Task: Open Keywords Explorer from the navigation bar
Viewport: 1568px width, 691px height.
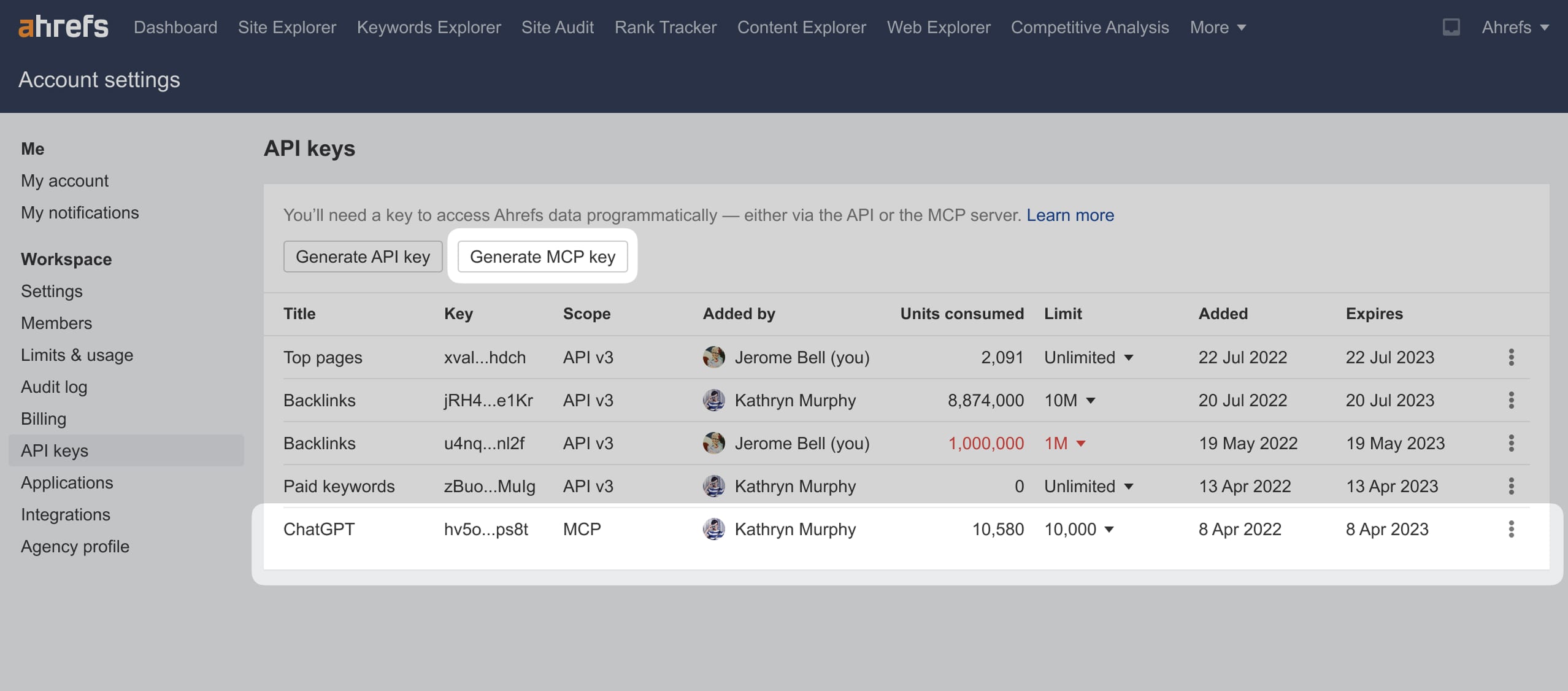Action: pyautogui.click(x=429, y=27)
